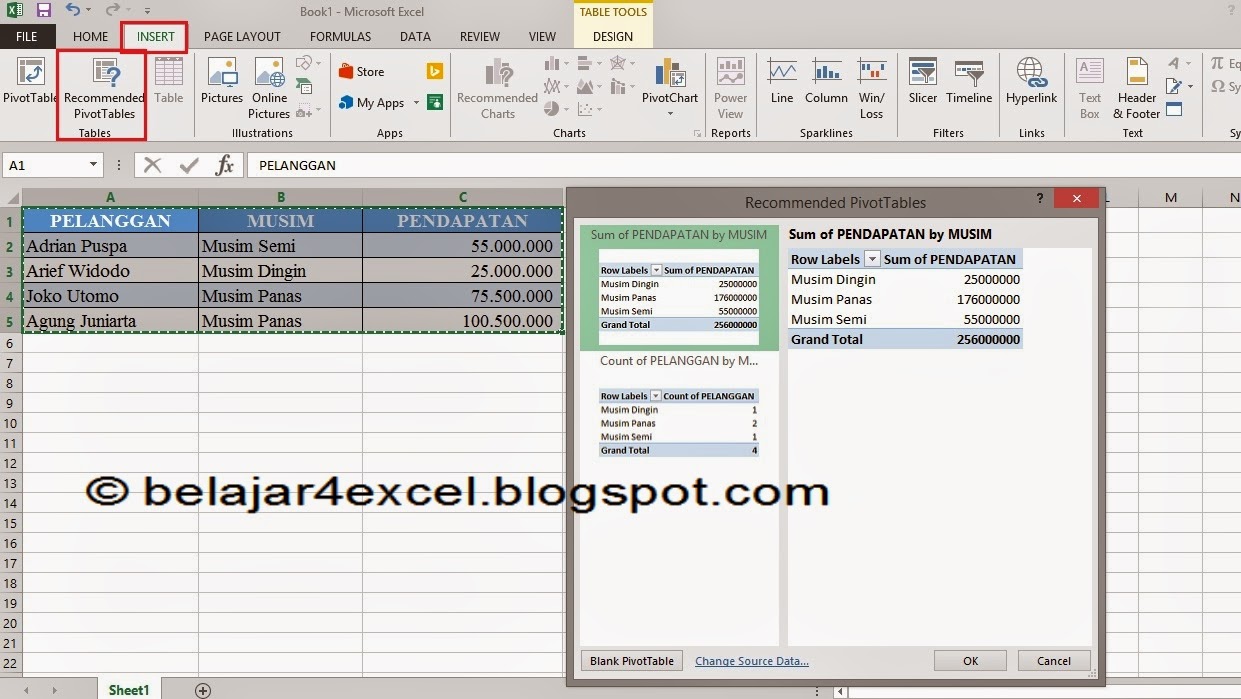Click the Hyperlink icon
Viewport: 1241px width, 699px height.
tap(1031, 74)
